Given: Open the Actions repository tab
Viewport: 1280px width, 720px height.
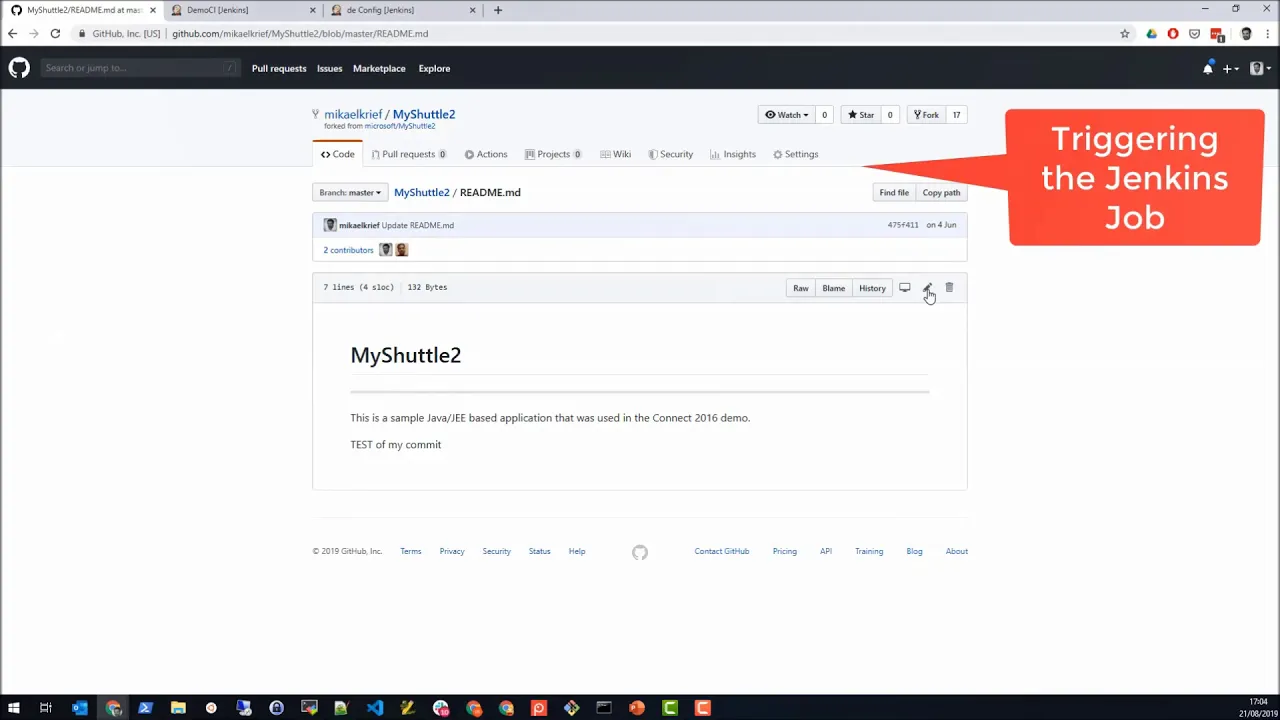Looking at the screenshot, I should click(486, 154).
